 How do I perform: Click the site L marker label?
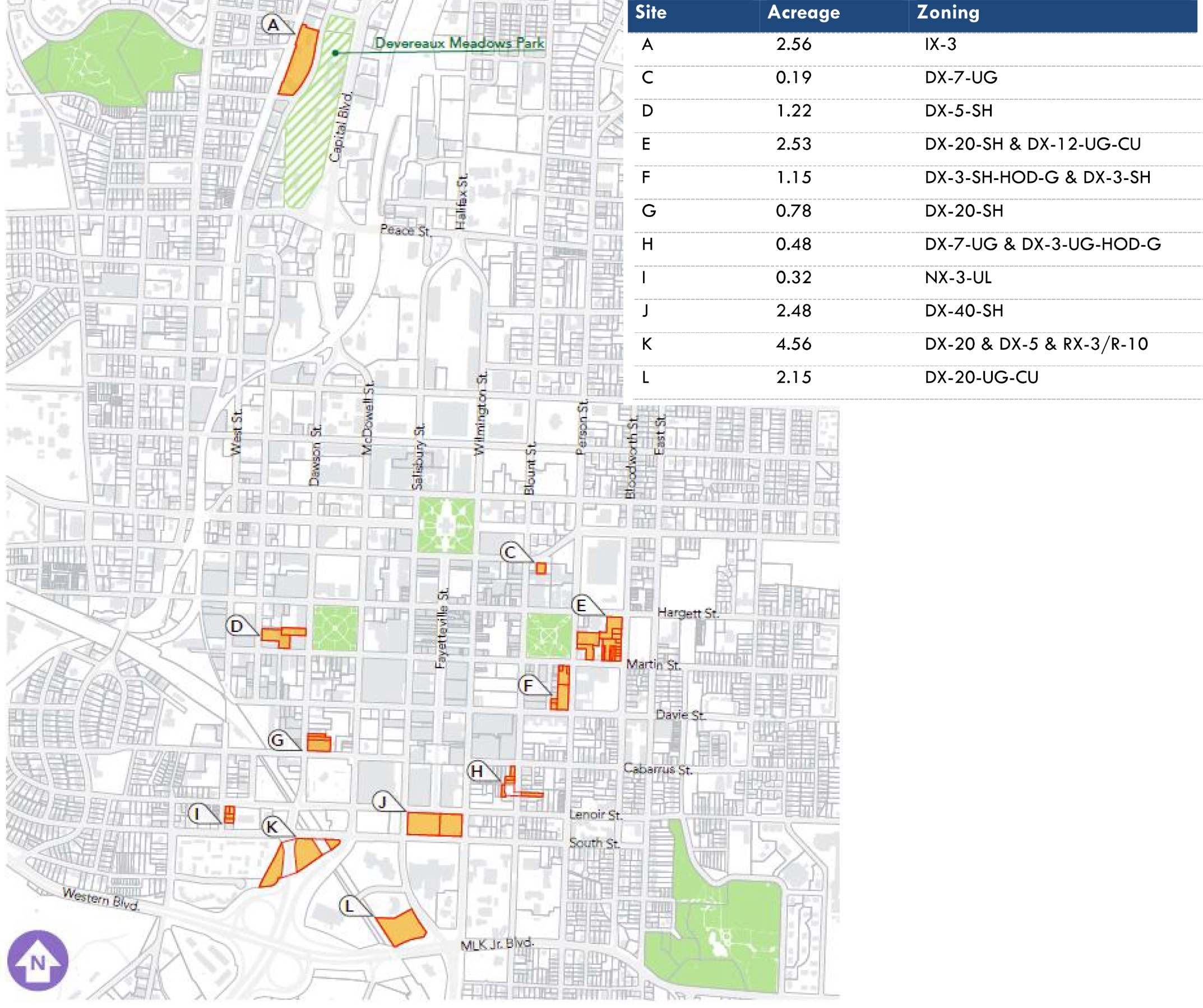(349, 906)
